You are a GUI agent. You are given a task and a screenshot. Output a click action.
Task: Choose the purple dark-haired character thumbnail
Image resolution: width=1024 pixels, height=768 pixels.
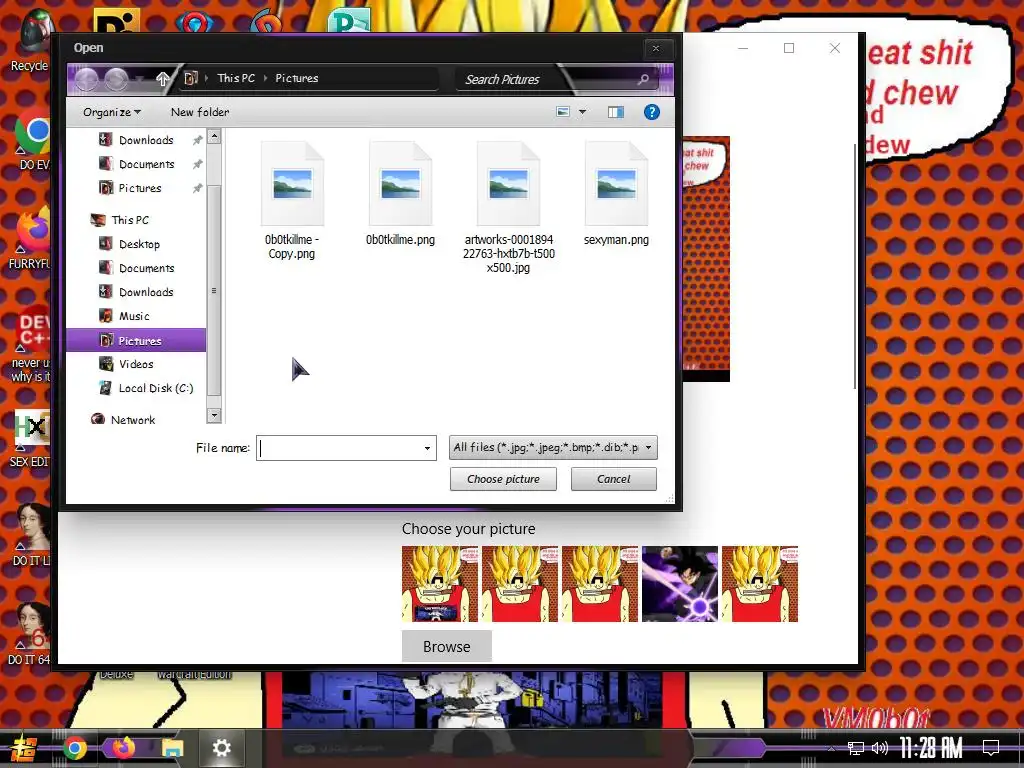pyautogui.click(x=680, y=584)
